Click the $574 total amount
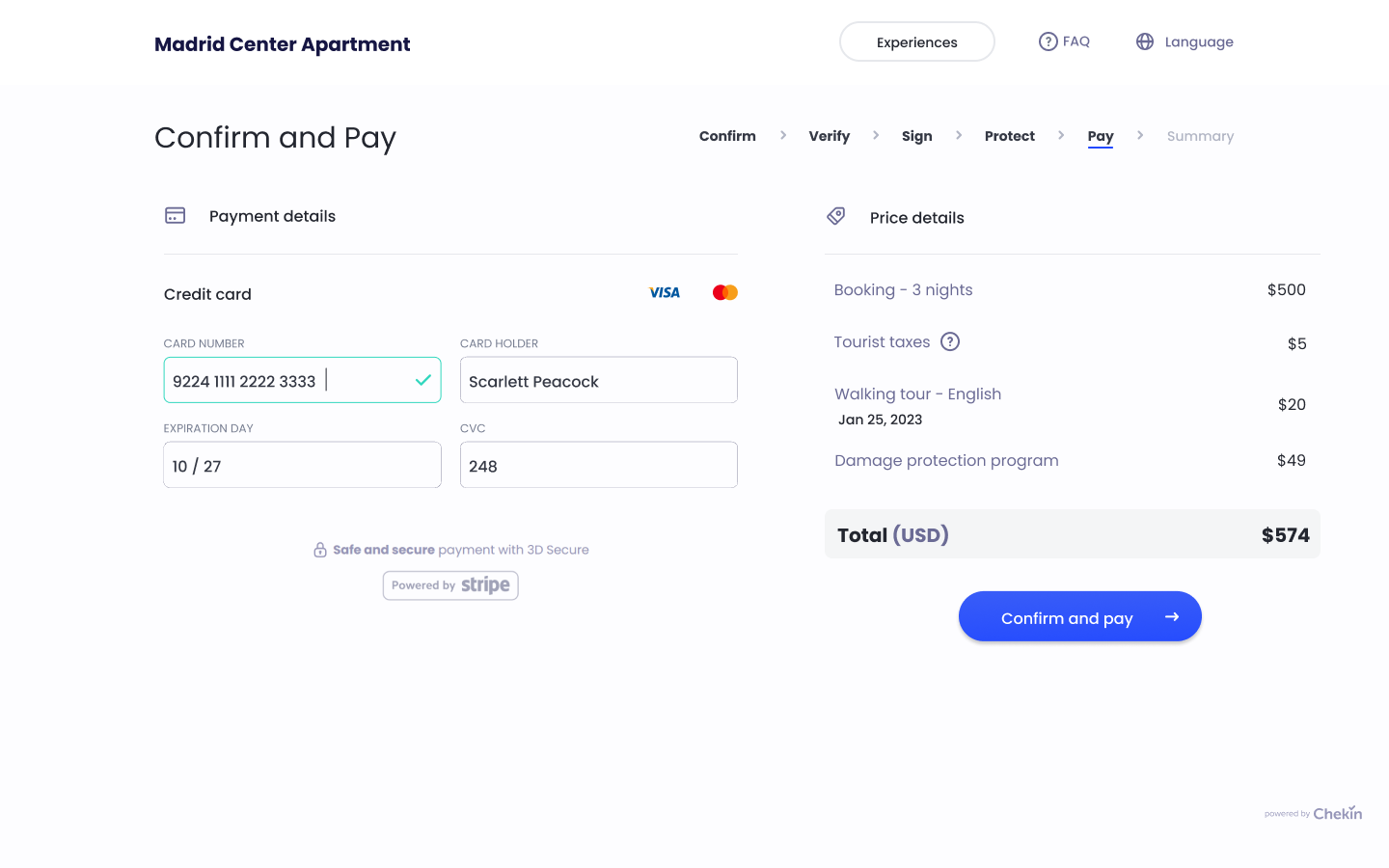The height and width of the screenshot is (868, 1389). [x=1286, y=535]
